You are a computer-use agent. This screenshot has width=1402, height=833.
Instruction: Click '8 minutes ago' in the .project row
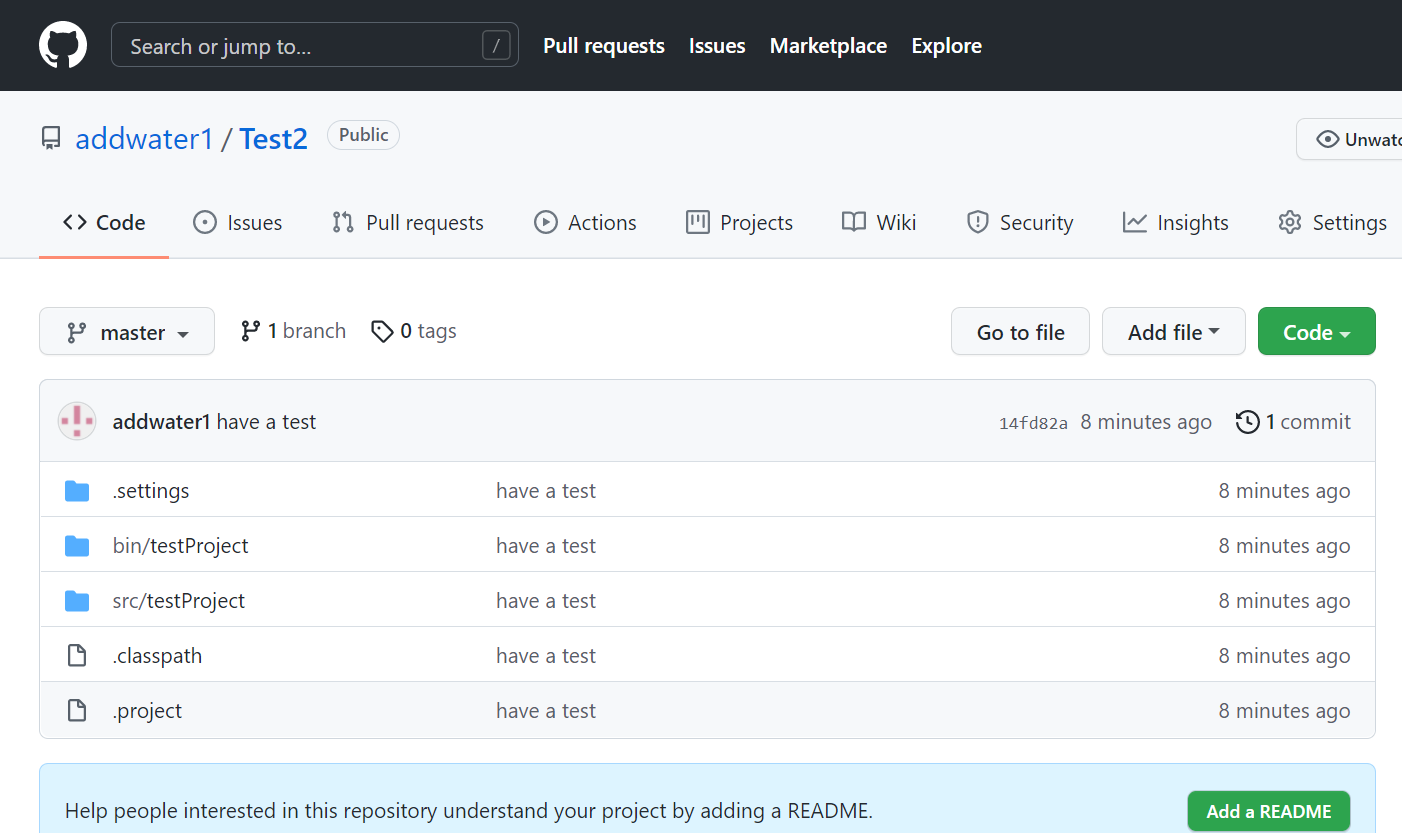click(1284, 711)
